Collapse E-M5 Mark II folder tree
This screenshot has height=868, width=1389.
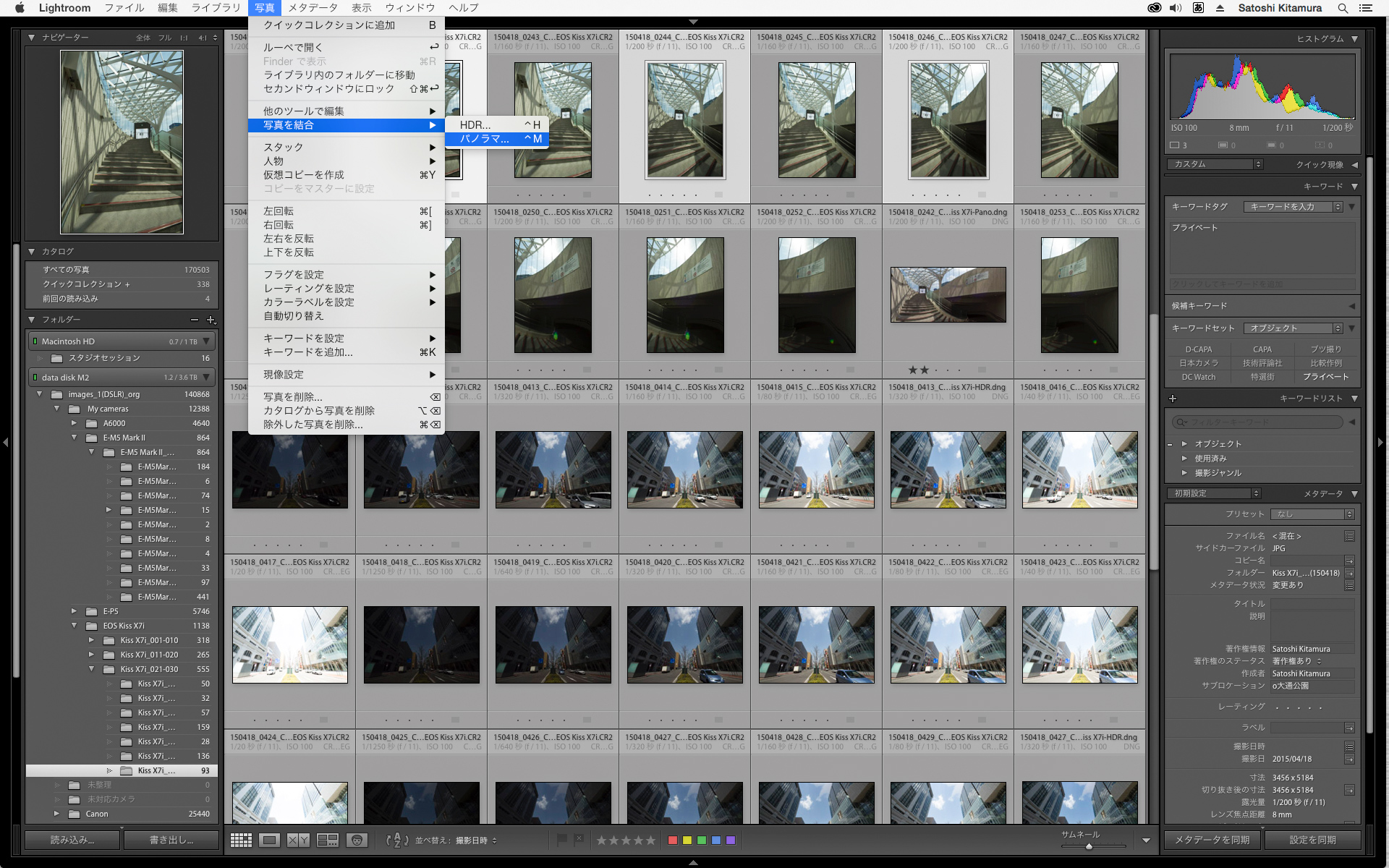(x=74, y=438)
